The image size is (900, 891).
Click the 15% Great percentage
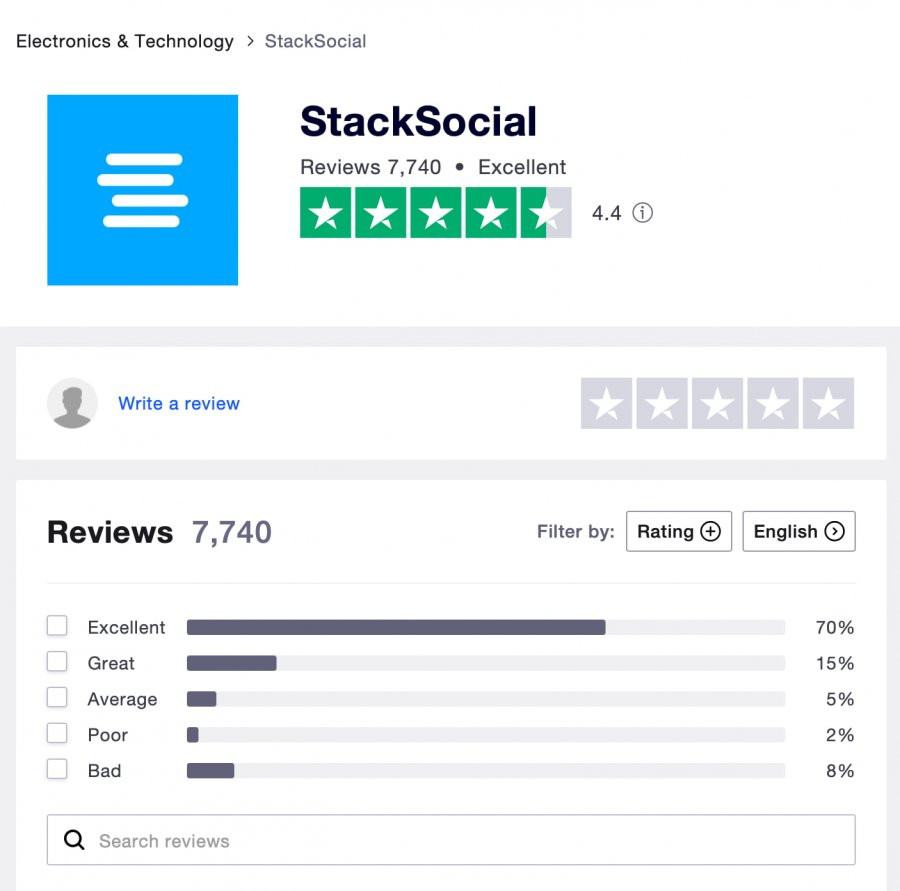coord(835,663)
